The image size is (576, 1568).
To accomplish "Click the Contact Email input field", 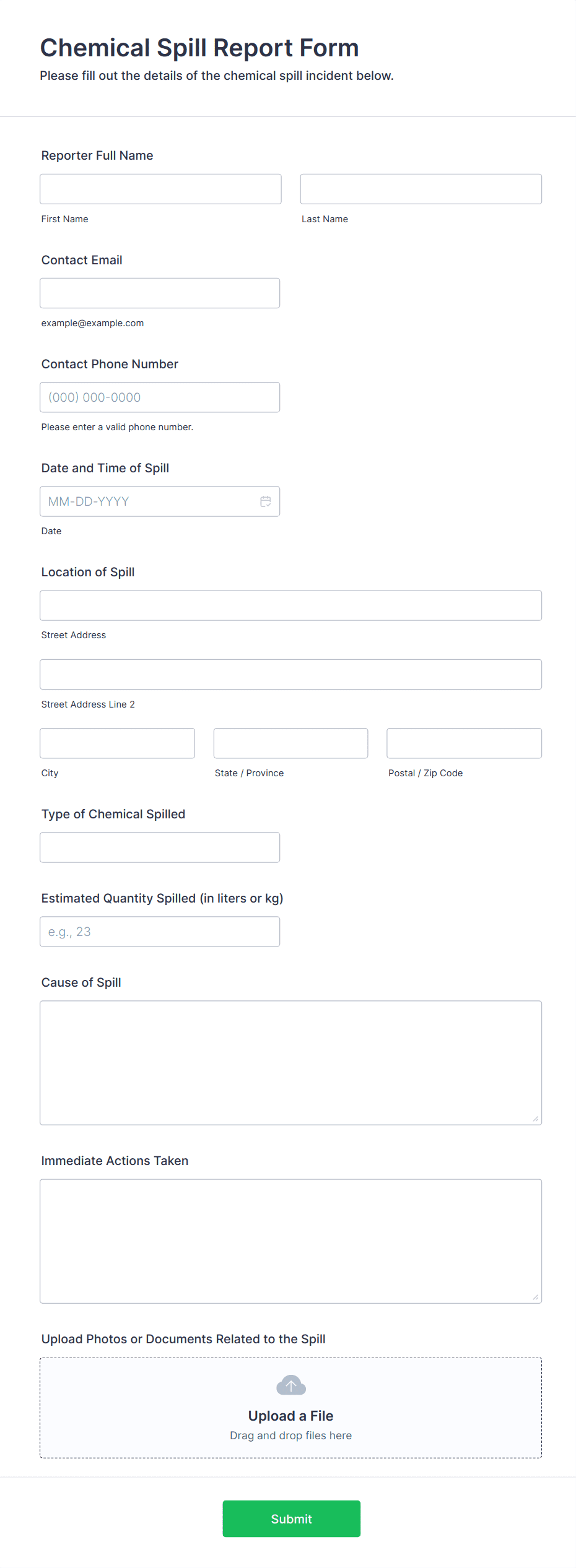I will 160,293.
